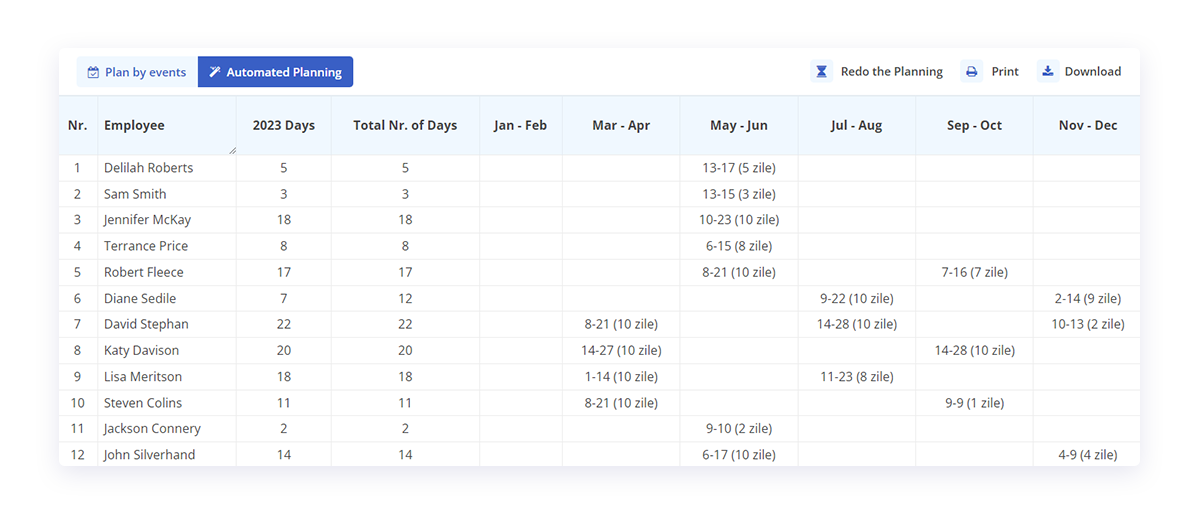Click the 2023 Days column header

point(284,126)
